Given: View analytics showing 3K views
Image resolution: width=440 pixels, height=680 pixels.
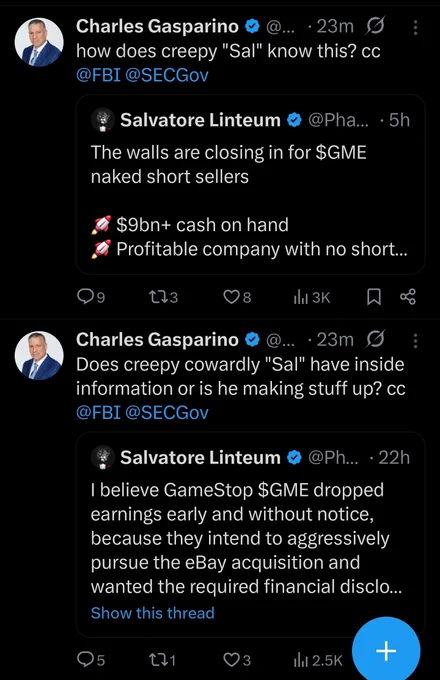Looking at the screenshot, I should (x=312, y=298).
